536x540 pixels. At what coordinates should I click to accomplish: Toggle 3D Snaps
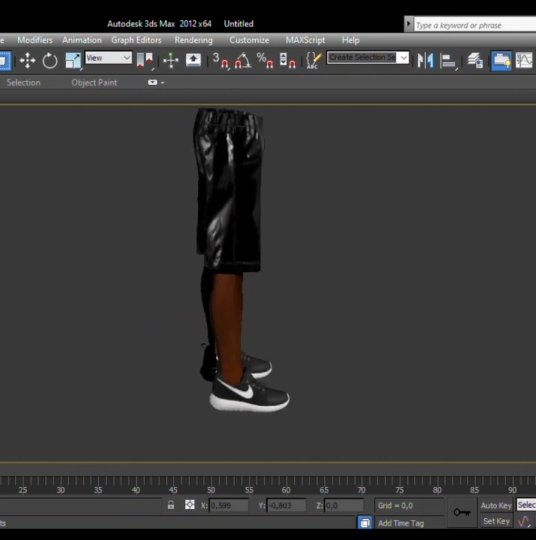[220, 60]
